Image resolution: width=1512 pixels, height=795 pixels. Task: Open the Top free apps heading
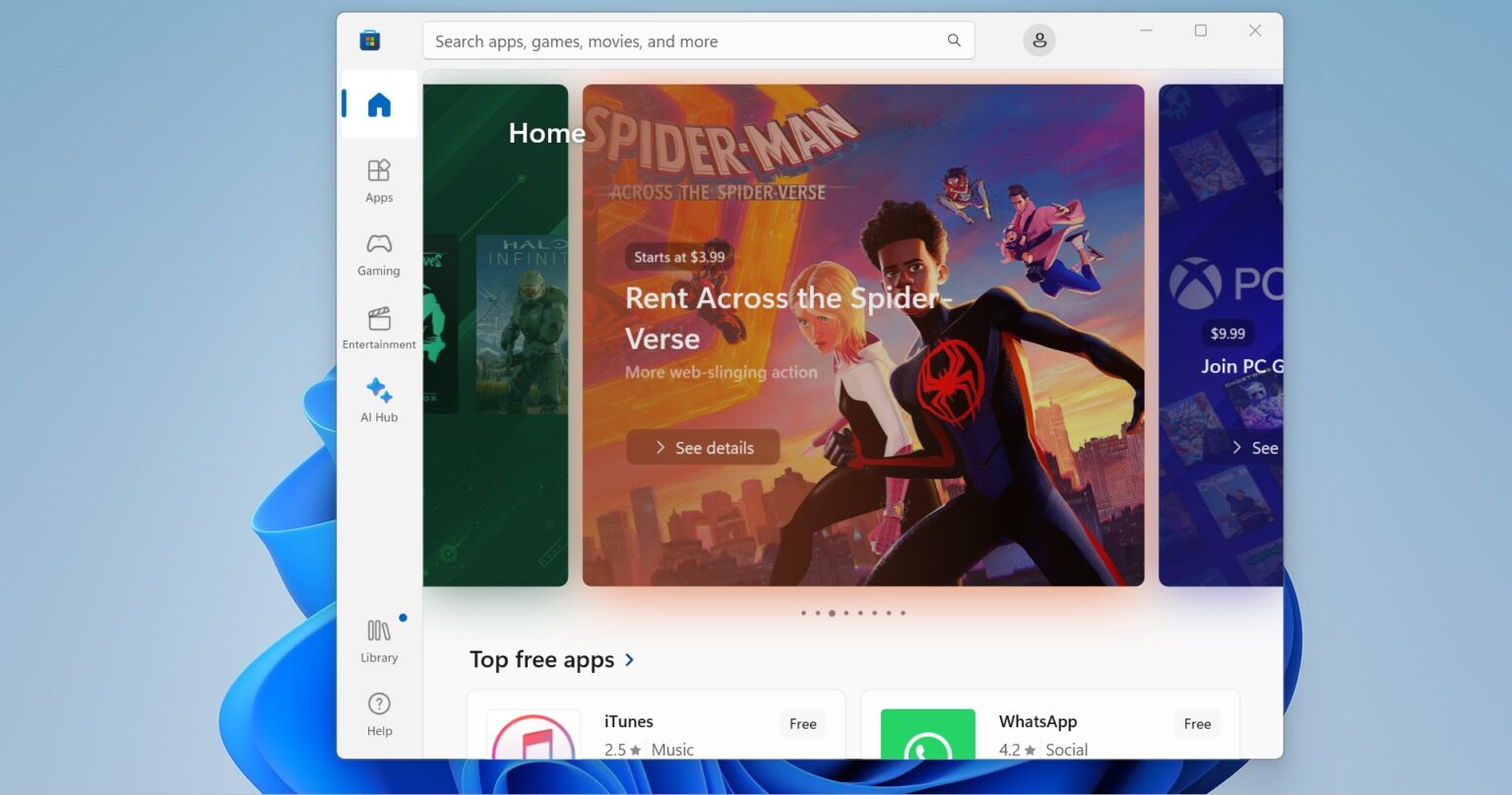click(x=541, y=659)
